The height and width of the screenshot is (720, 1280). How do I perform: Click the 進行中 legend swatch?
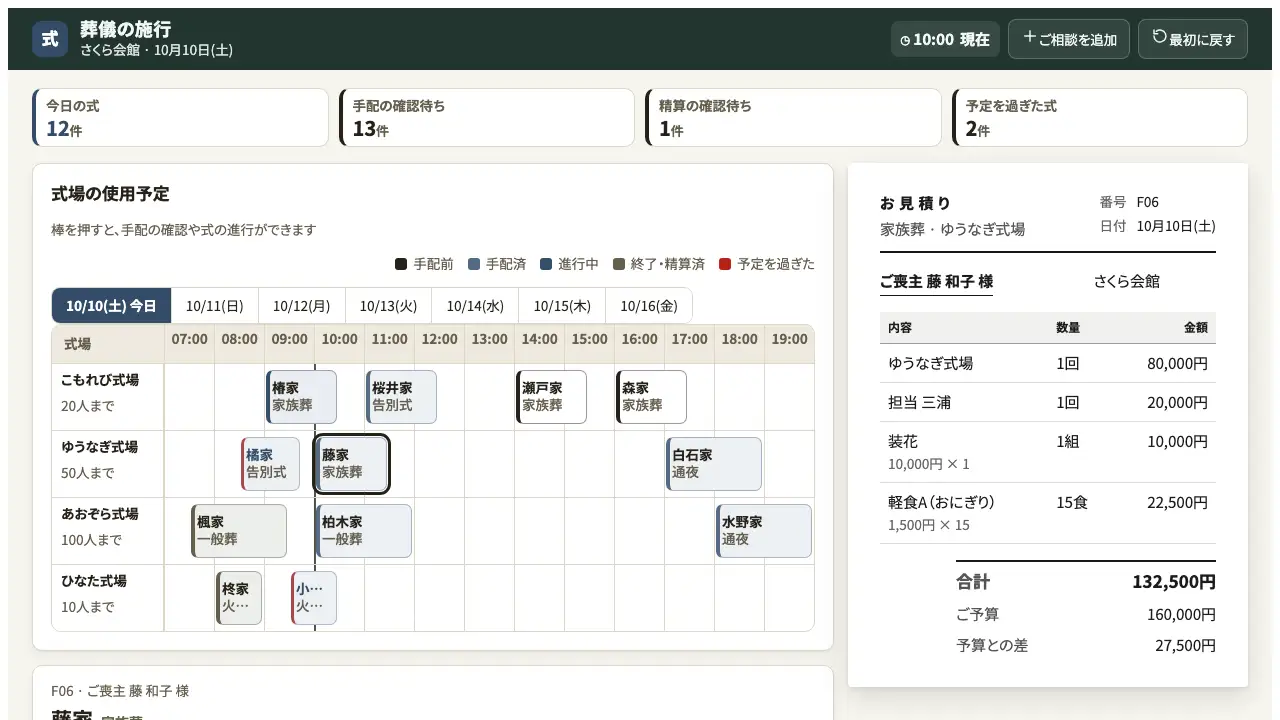click(x=546, y=264)
